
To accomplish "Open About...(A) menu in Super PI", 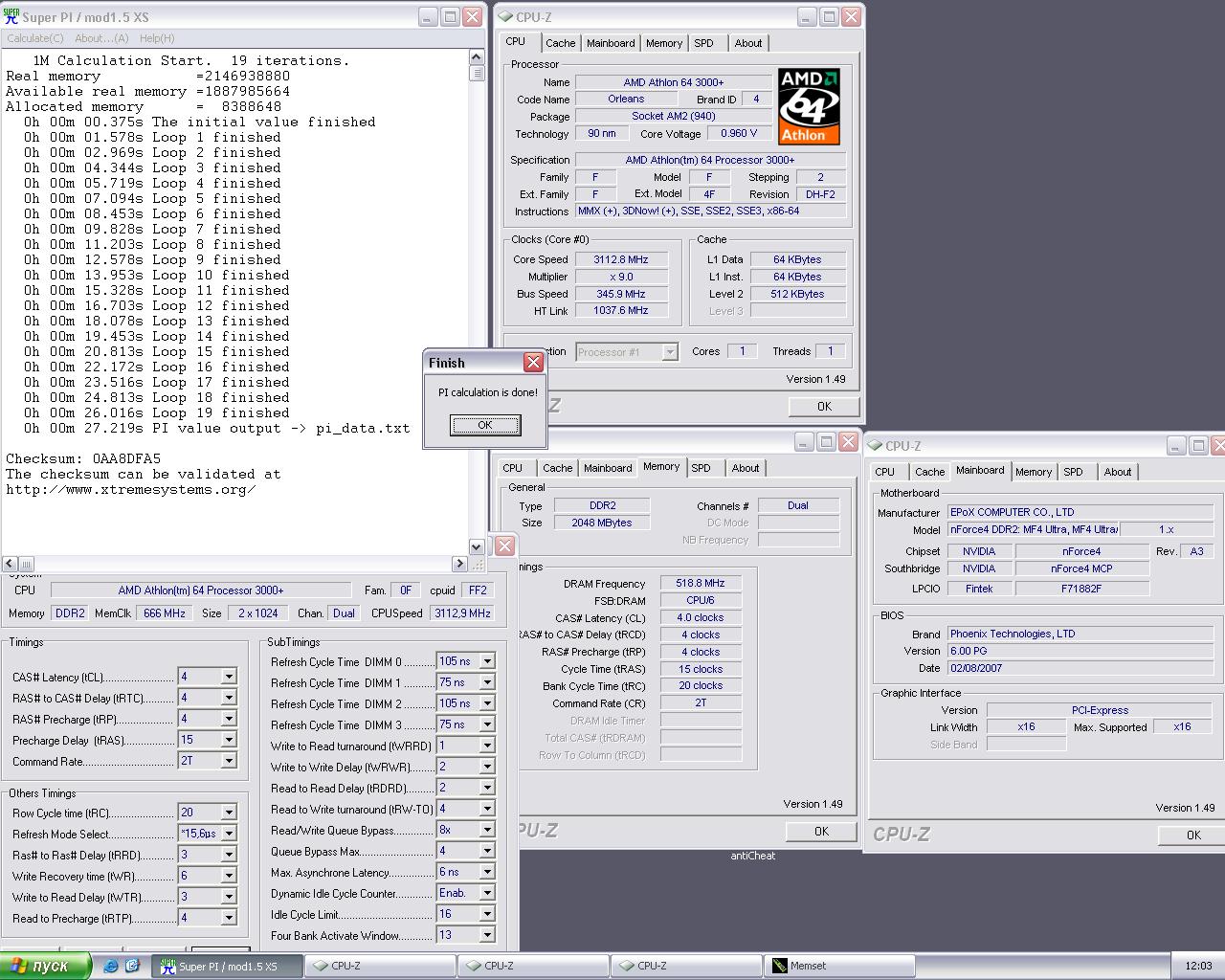I will [x=101, y=38].
